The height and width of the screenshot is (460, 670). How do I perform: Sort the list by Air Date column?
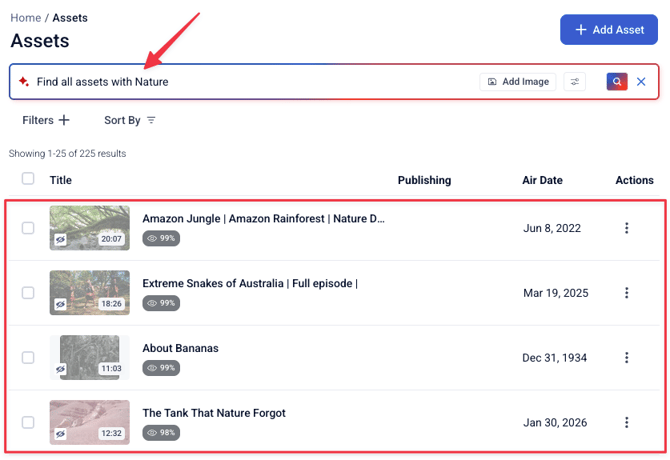coord(542,180)
